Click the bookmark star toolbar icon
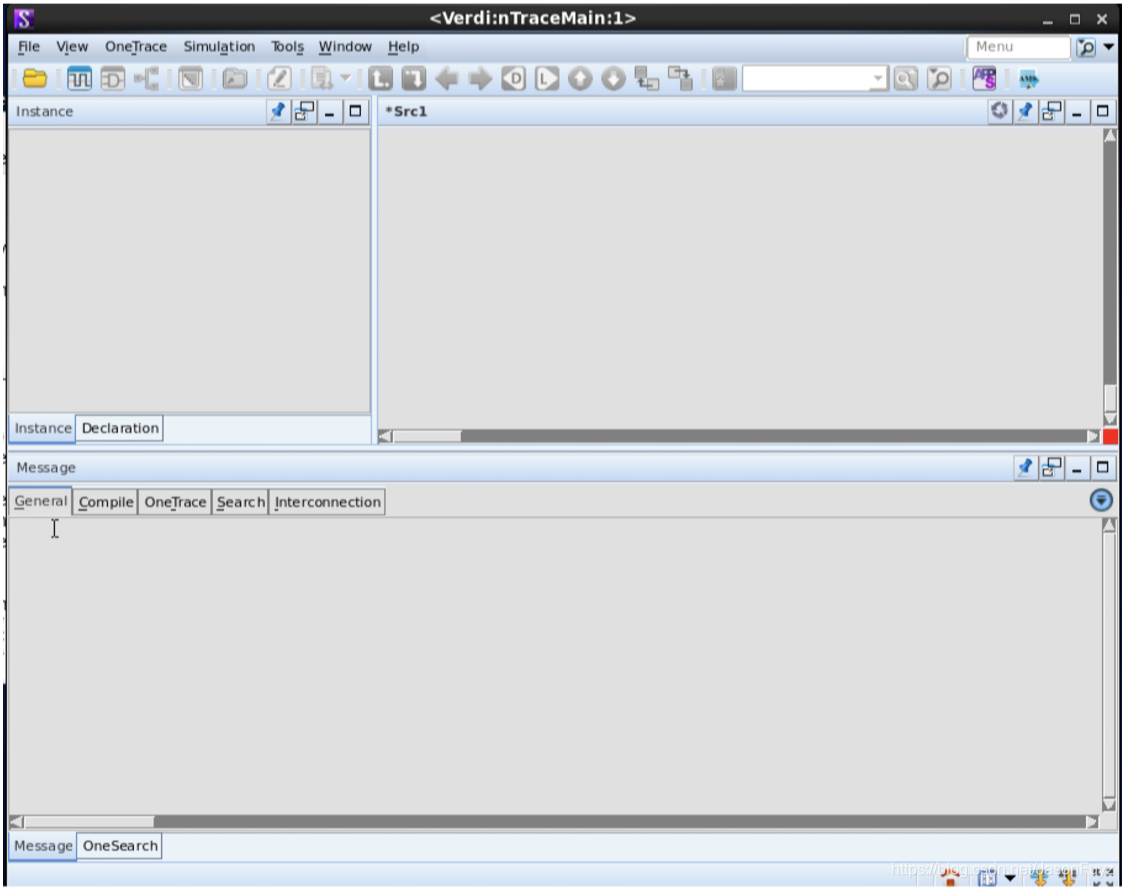This screenshot has width=1124, height=888. point(725,79)
